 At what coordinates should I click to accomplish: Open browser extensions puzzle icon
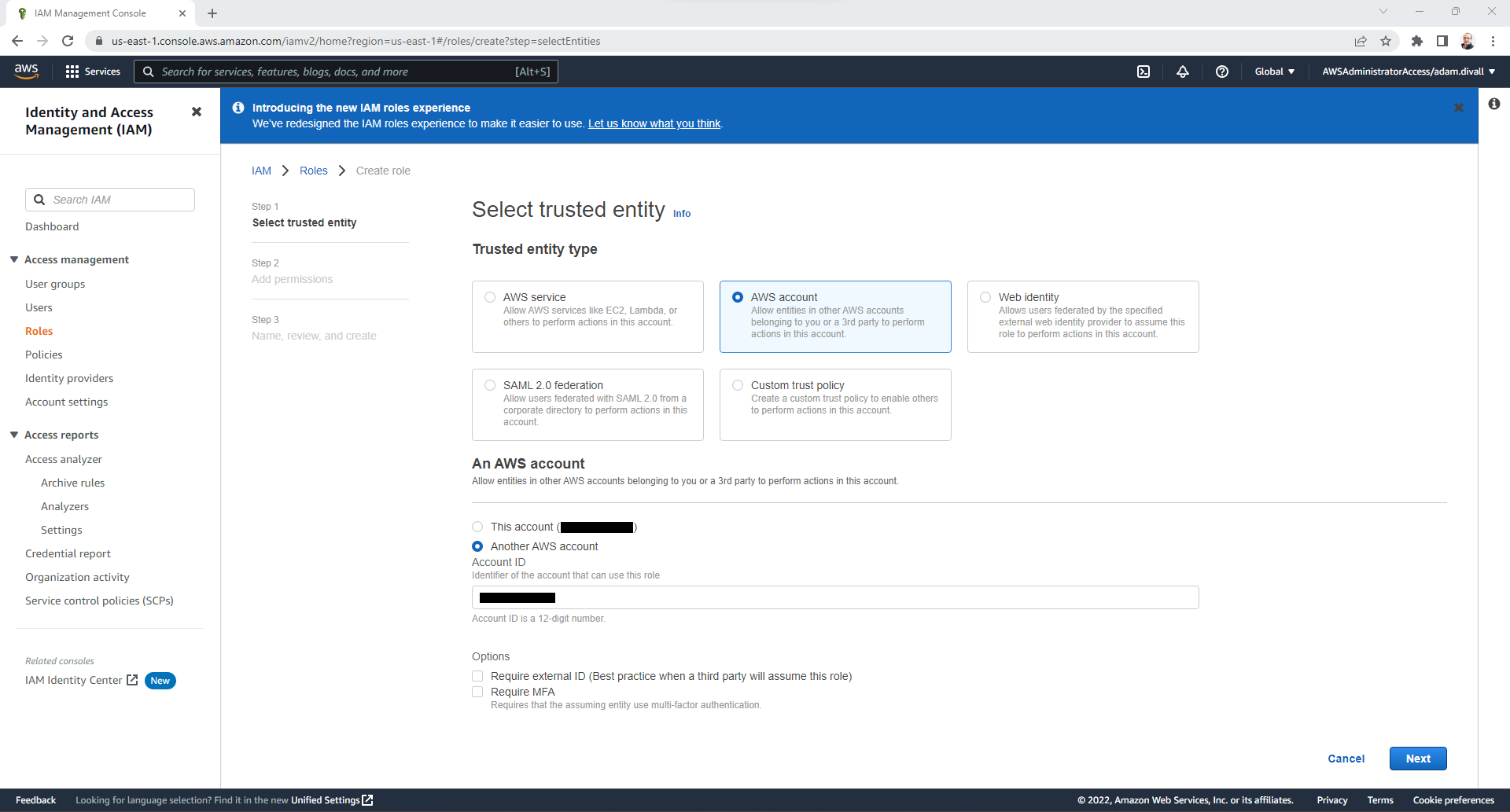[1417, 41]
